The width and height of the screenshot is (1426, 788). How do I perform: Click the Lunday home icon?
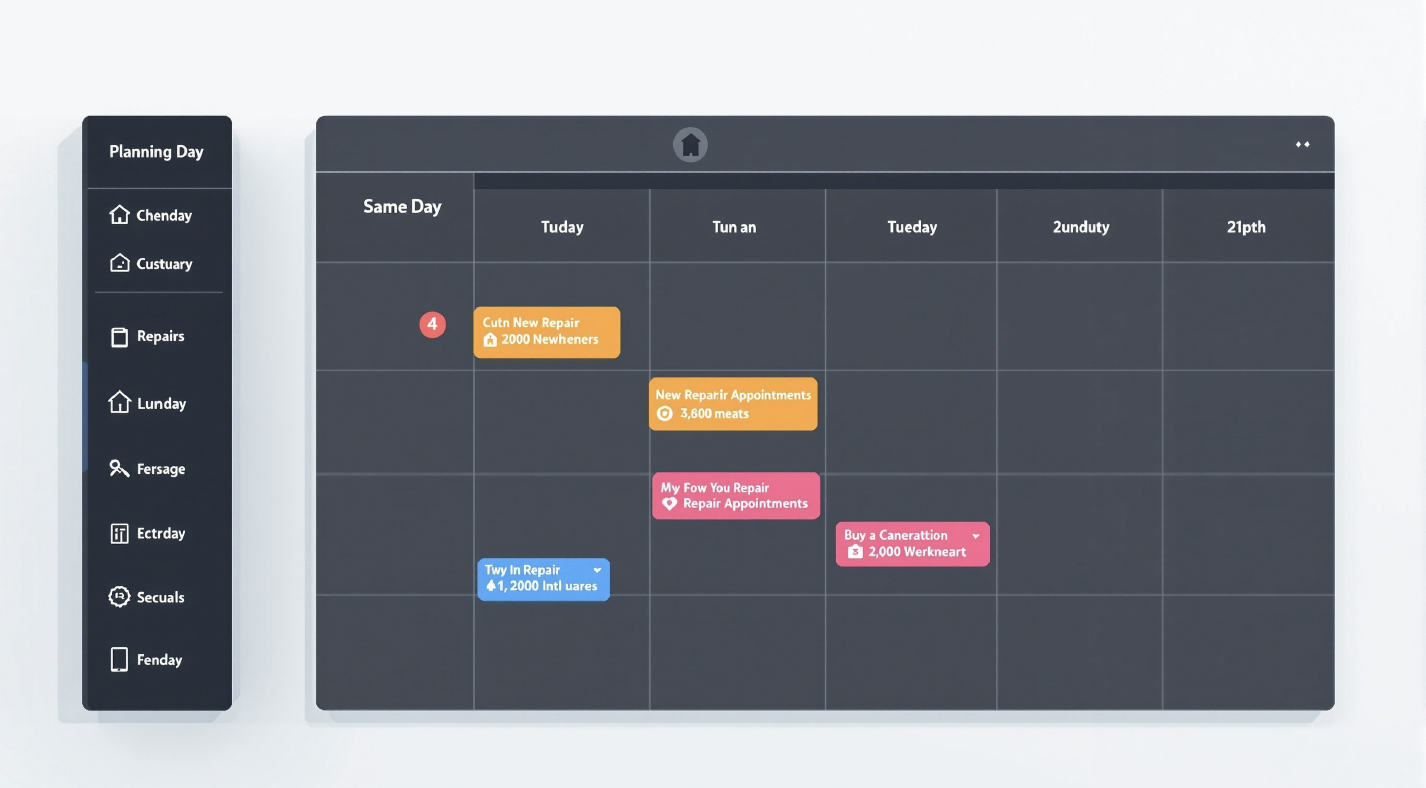point(120,403)
